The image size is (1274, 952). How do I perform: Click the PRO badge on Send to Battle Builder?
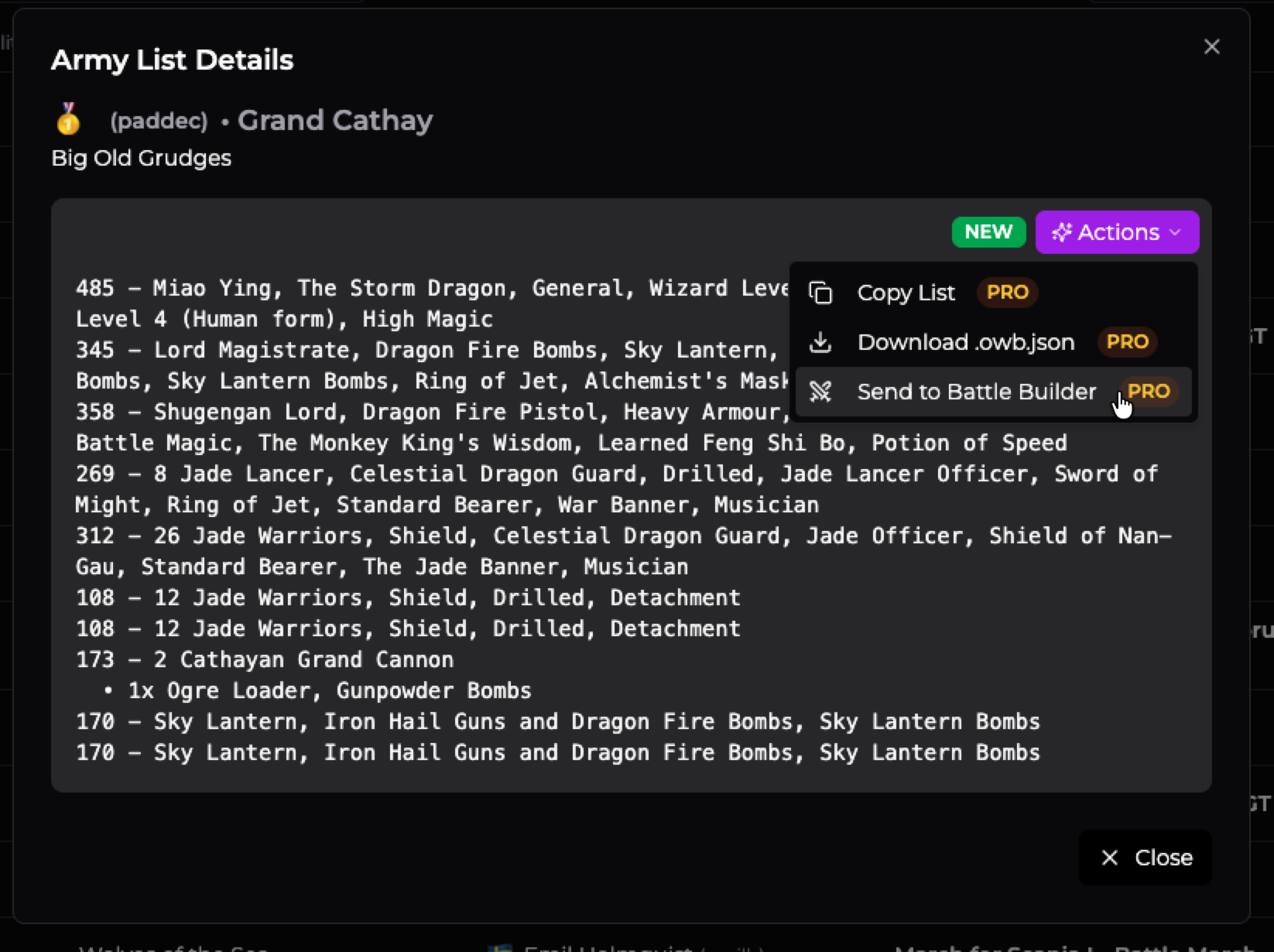(1149, 392)
